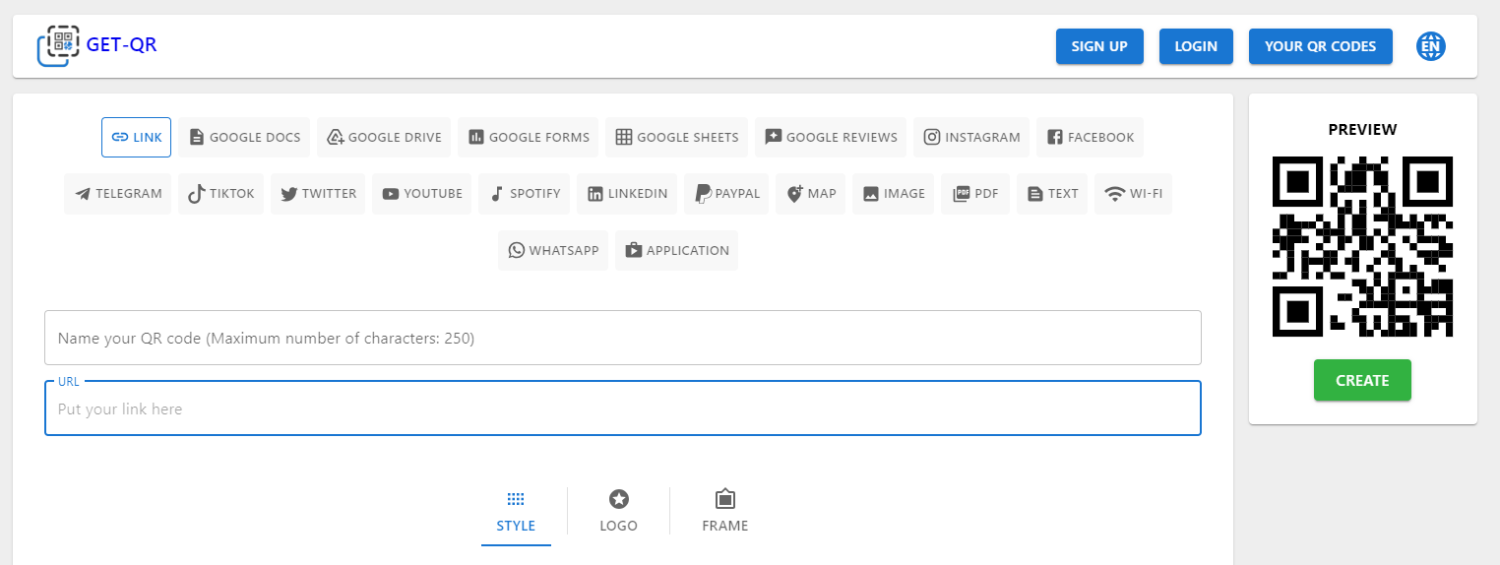The height and width of the screenshot is (565, 1500).
Task: Open the EN language selector globe
Action: (x=1431, y=46)
